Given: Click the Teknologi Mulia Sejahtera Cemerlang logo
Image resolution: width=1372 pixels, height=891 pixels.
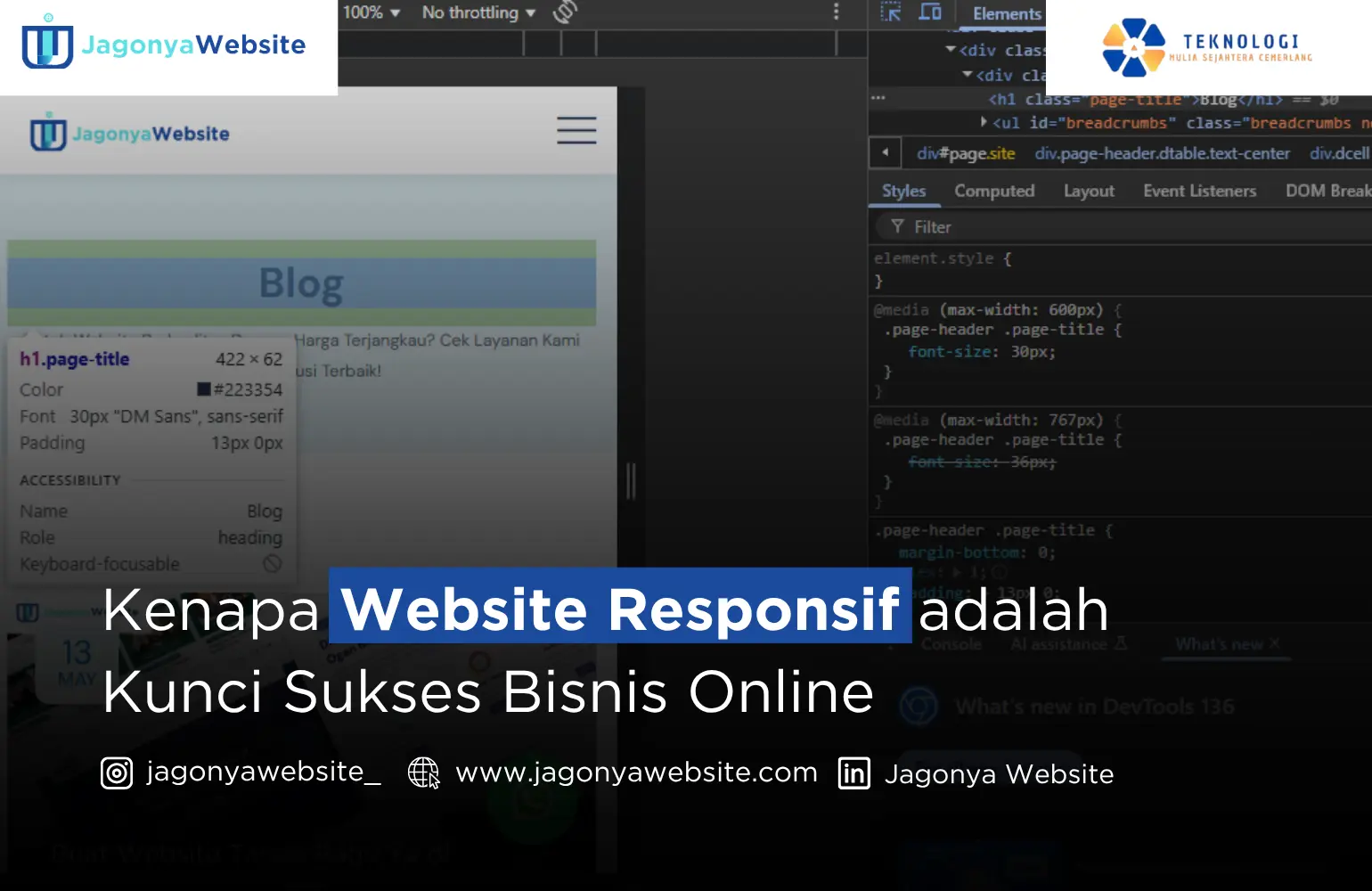Looking at the screenshot, I should point(1208,48).
